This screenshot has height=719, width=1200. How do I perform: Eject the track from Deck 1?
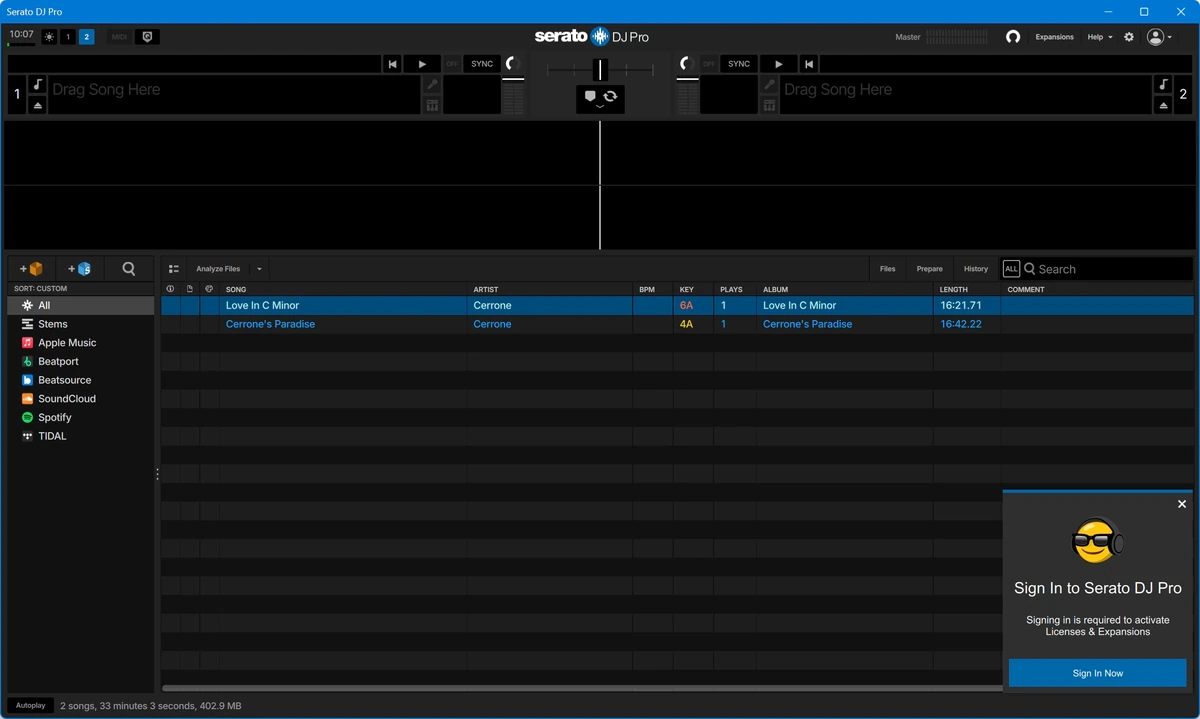[x=37, y=105]
